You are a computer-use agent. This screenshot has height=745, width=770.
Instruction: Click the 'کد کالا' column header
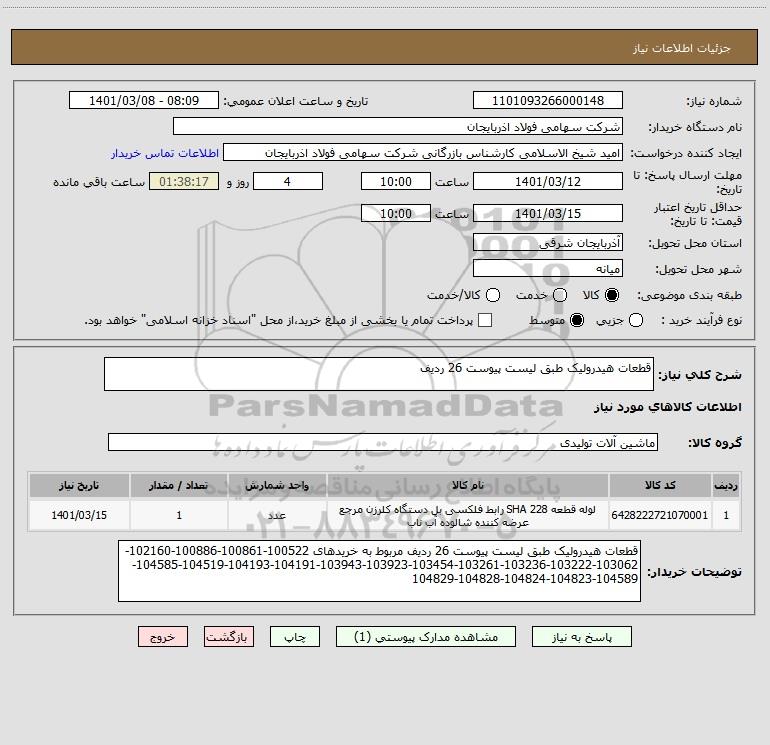coord(660,485)
